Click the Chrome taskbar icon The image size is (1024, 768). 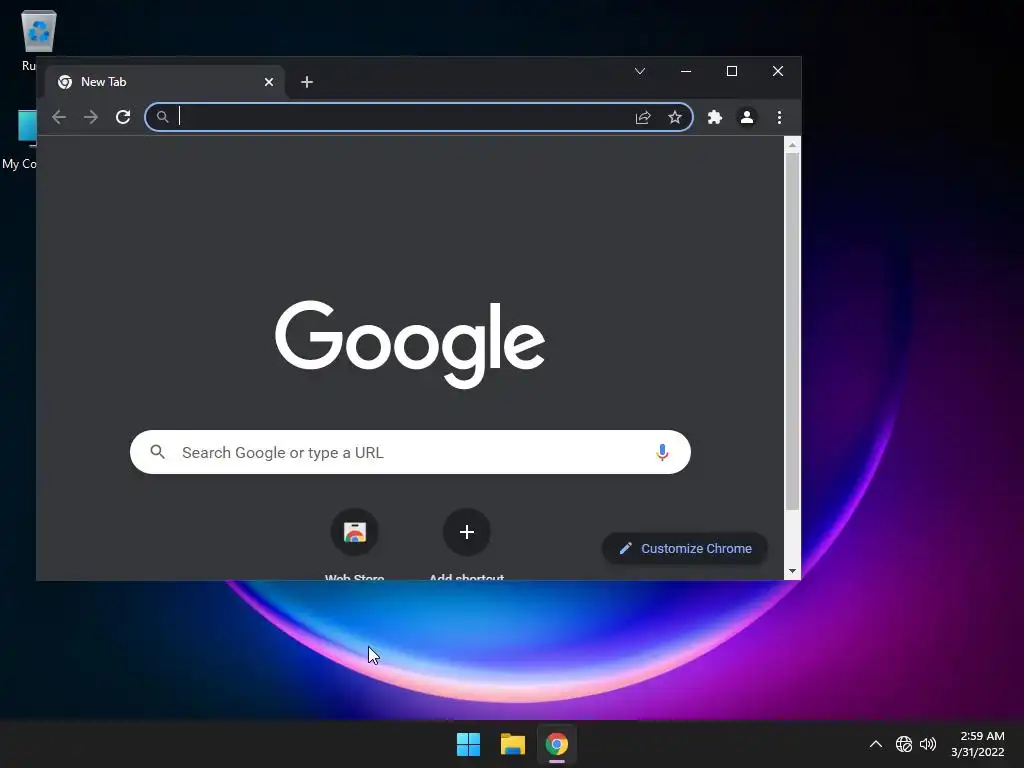pyautogui.click(x=557, y=744)
